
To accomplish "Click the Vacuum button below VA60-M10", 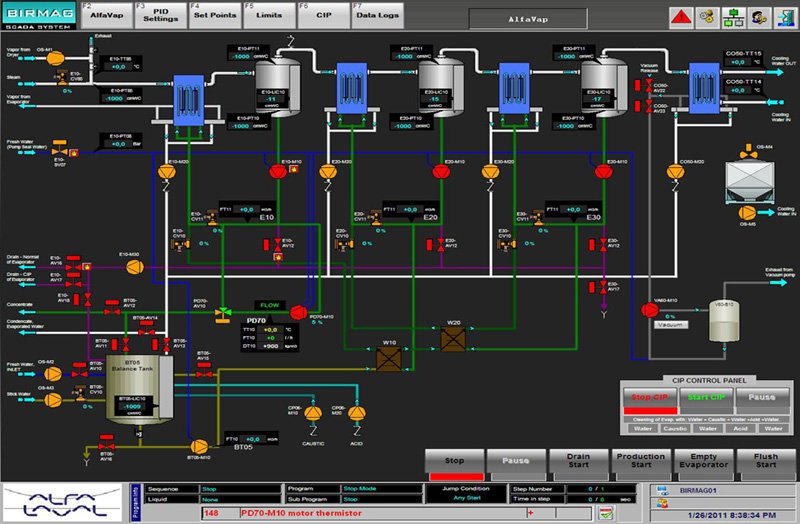I will pos(670,325).
